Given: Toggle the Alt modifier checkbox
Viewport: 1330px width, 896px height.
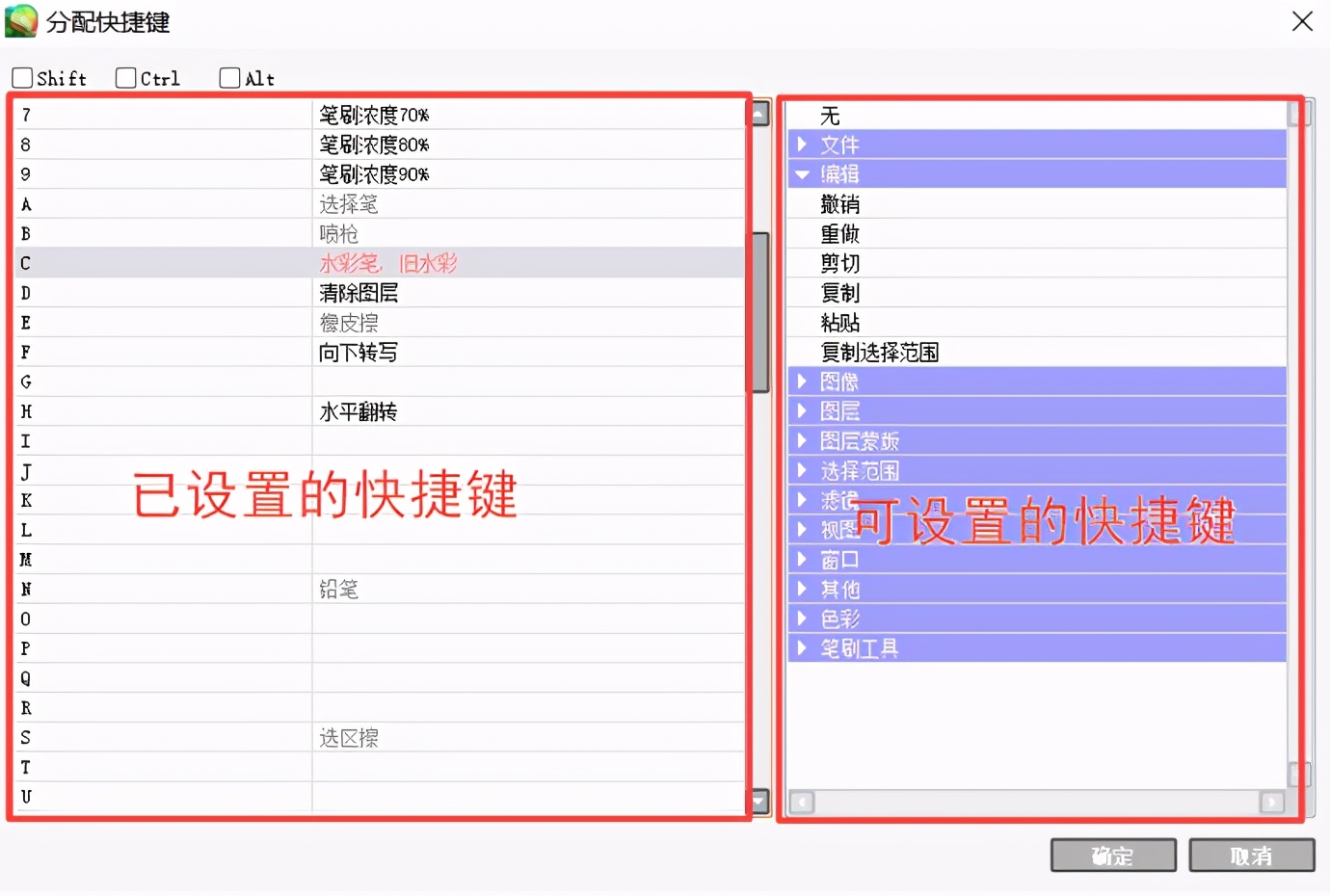Looking at the screenshot, I should pyautogui.click(x=229, y=78).
